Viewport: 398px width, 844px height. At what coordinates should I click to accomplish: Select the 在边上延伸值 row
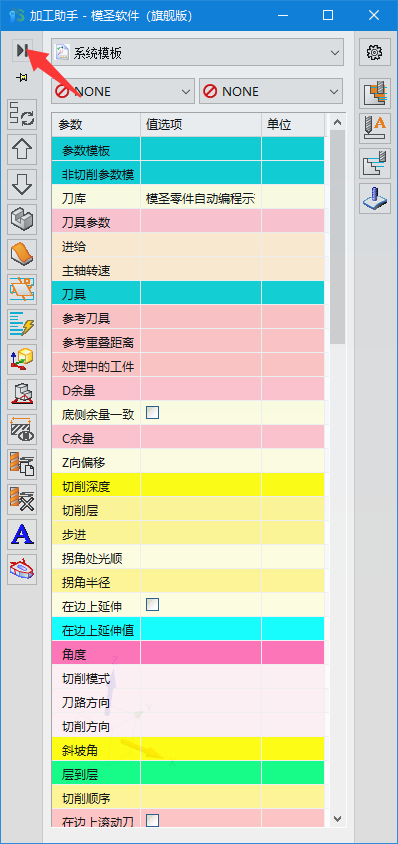pyautogui.click(x=188, y=629)
